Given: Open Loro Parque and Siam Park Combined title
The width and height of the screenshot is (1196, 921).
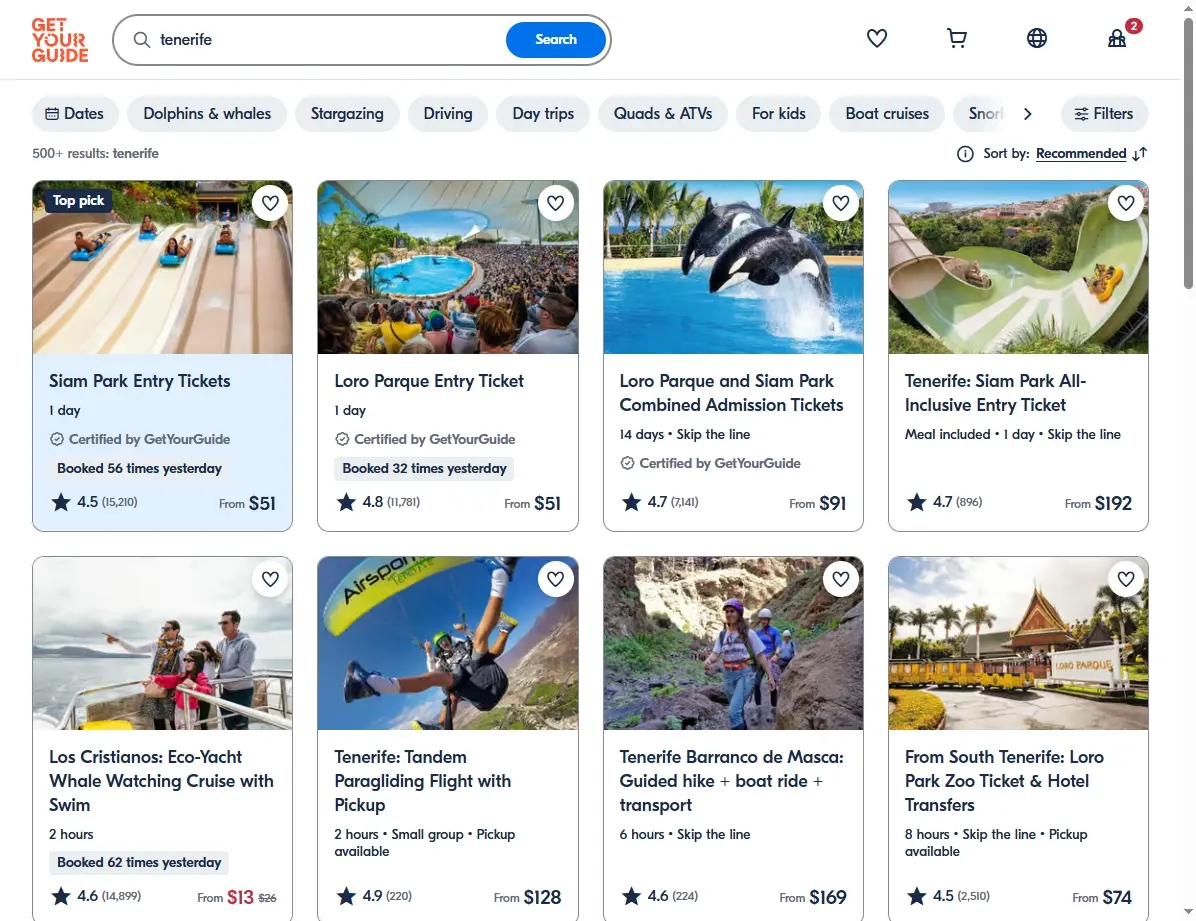Looking at the screenshot, I should click(731, 393).
